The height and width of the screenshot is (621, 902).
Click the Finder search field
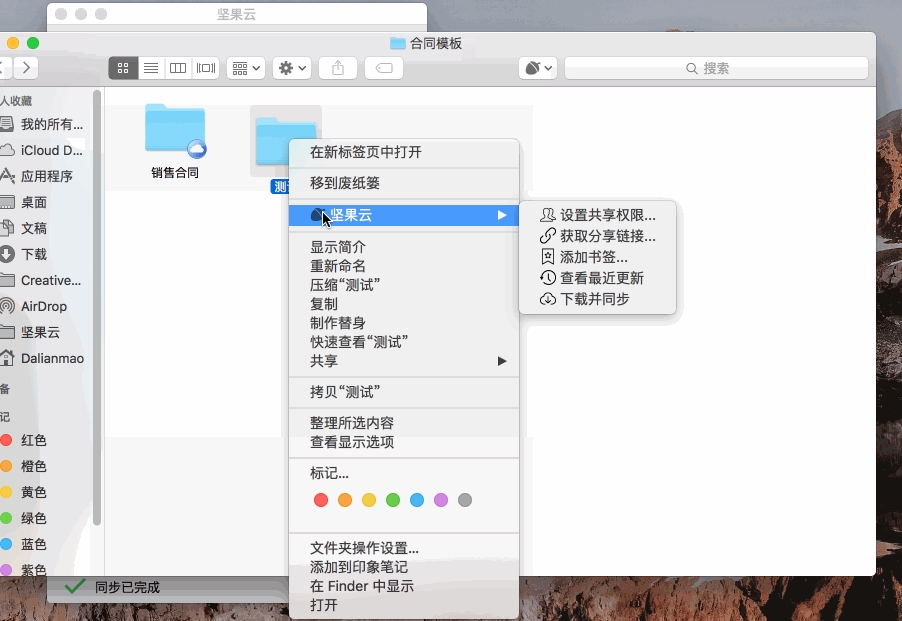tap(716, 68)
